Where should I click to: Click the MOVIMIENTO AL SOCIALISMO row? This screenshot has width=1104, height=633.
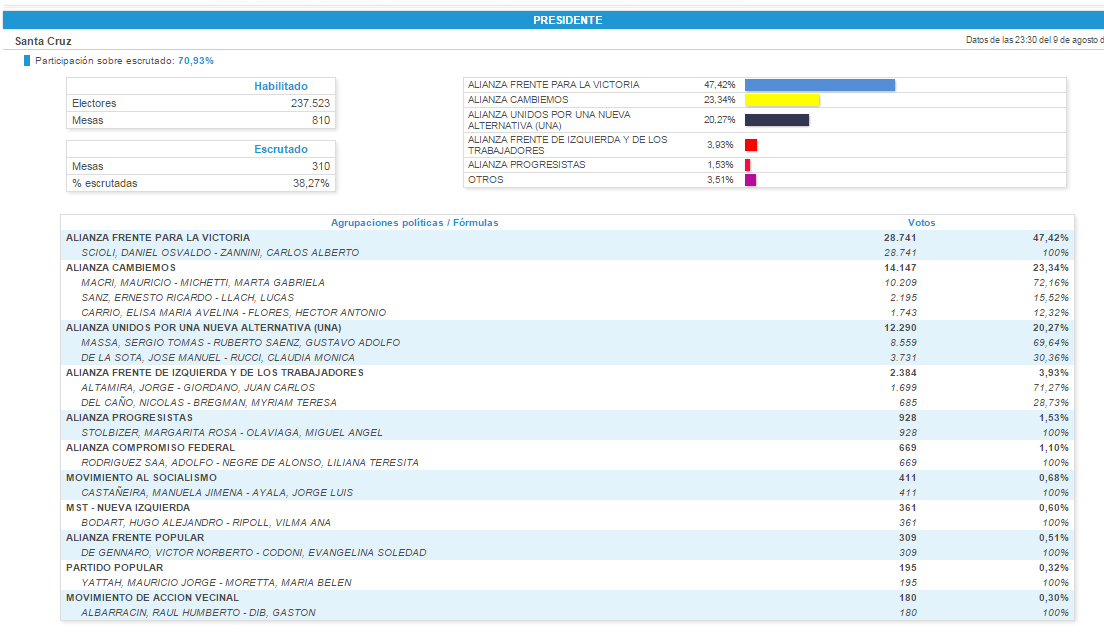pyautogui.click(x=567, y=477)
